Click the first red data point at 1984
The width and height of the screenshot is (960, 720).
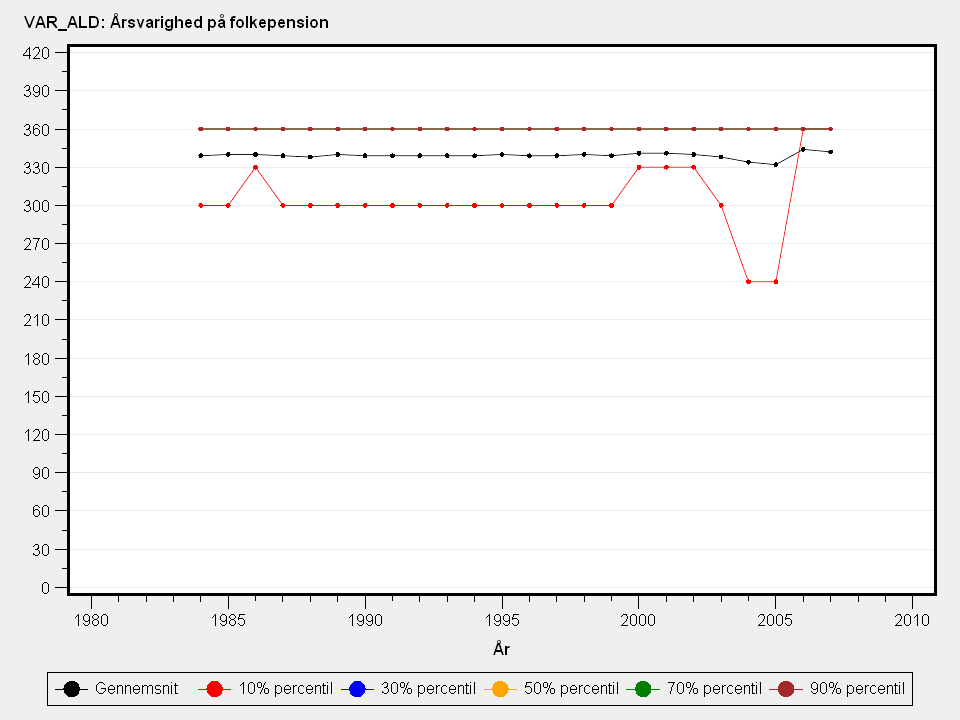201,205
